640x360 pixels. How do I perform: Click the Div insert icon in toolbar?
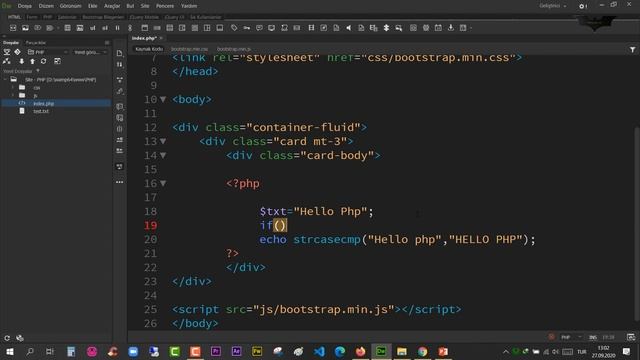13,28
